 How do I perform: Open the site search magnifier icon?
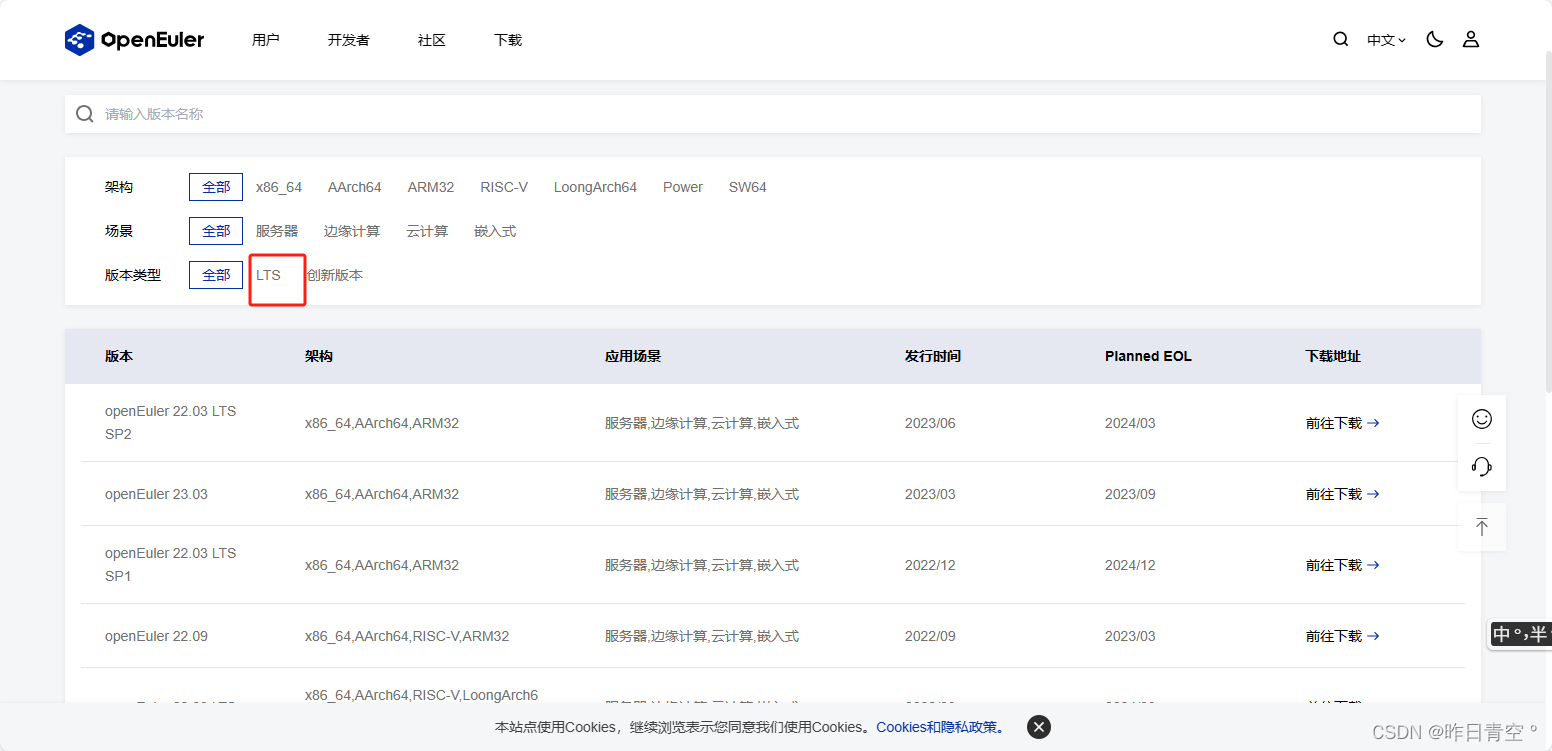pyautogui.click(x=1341, y=40)
